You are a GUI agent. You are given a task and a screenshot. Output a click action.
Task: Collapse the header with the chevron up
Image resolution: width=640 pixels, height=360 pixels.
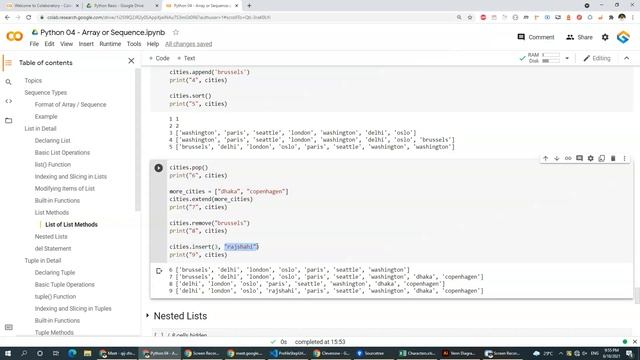627,58
